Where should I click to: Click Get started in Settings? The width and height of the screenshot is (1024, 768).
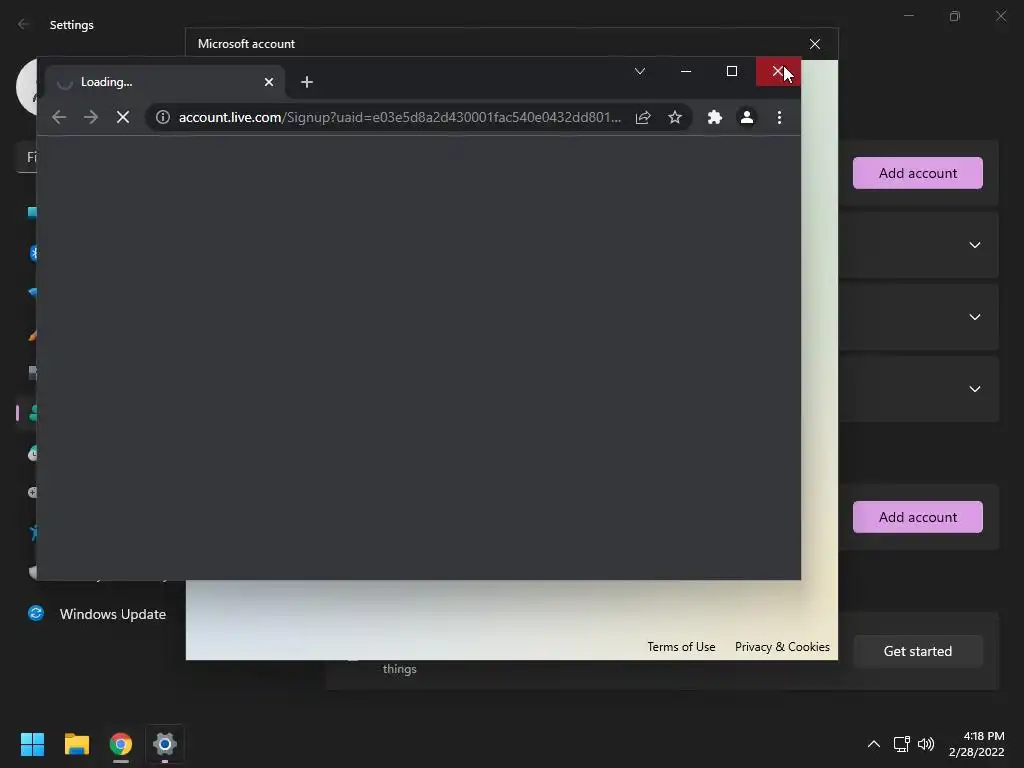click(x=918, y=651)
